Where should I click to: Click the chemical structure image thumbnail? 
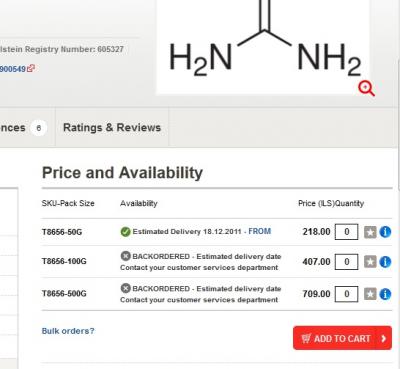pyautogui.click(x=263, y=47)
